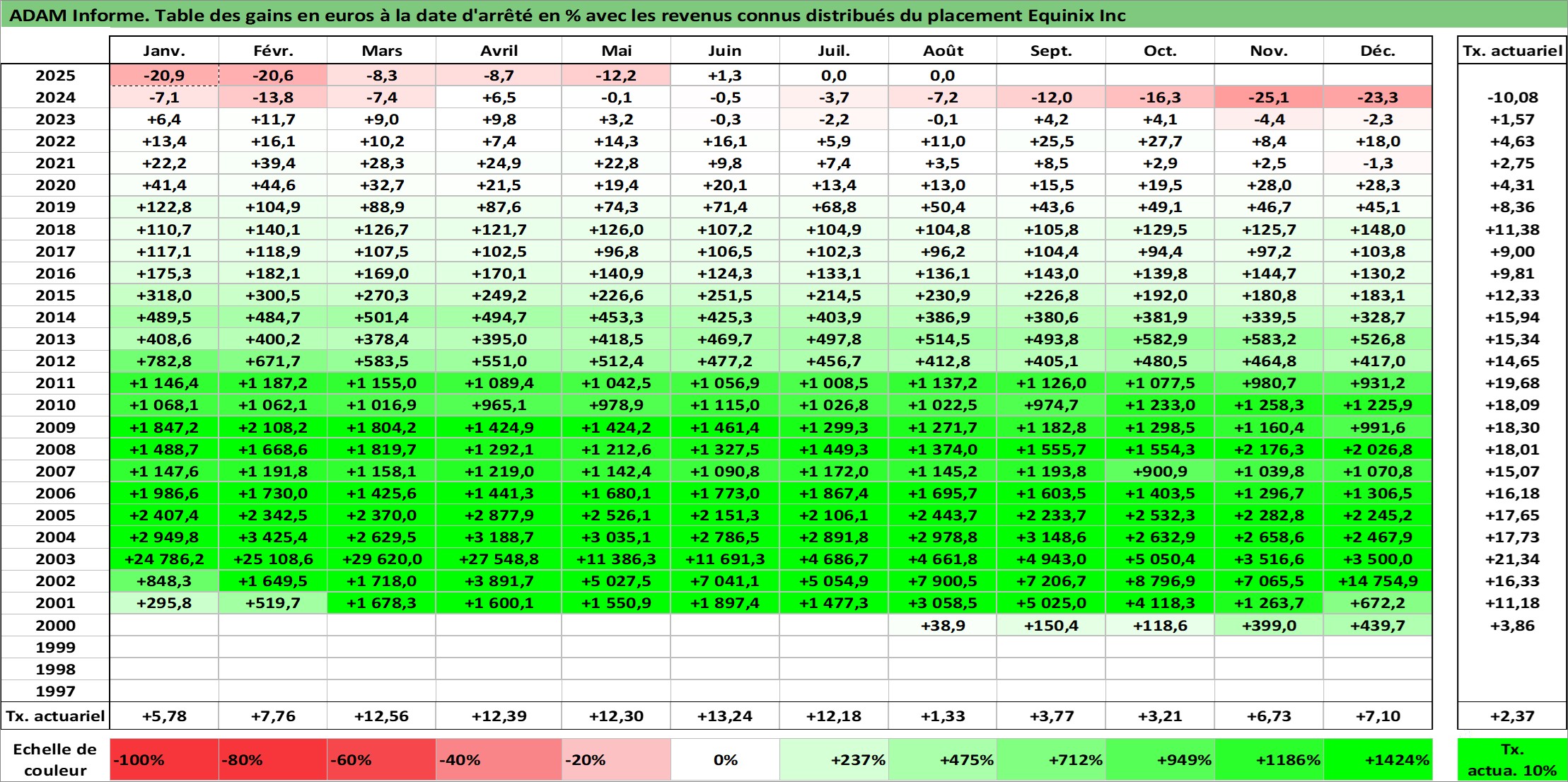
Task: Click the ADAM Informe title banner
Action: pyautogui.click(x=784, y=15)
